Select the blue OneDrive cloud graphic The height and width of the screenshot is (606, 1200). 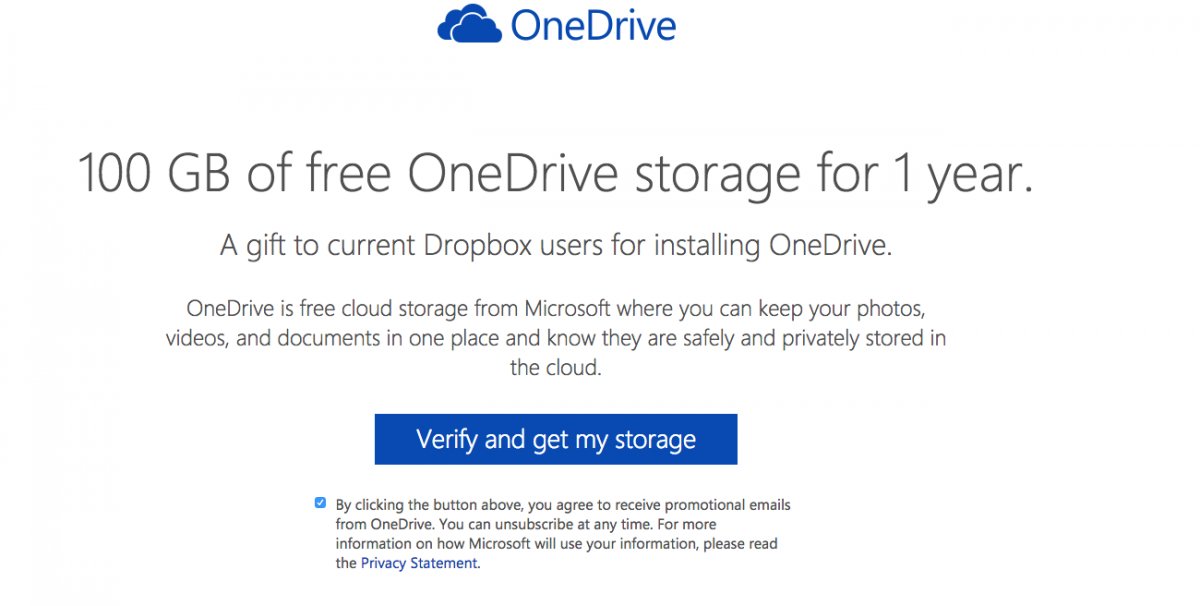coord(468,23)
